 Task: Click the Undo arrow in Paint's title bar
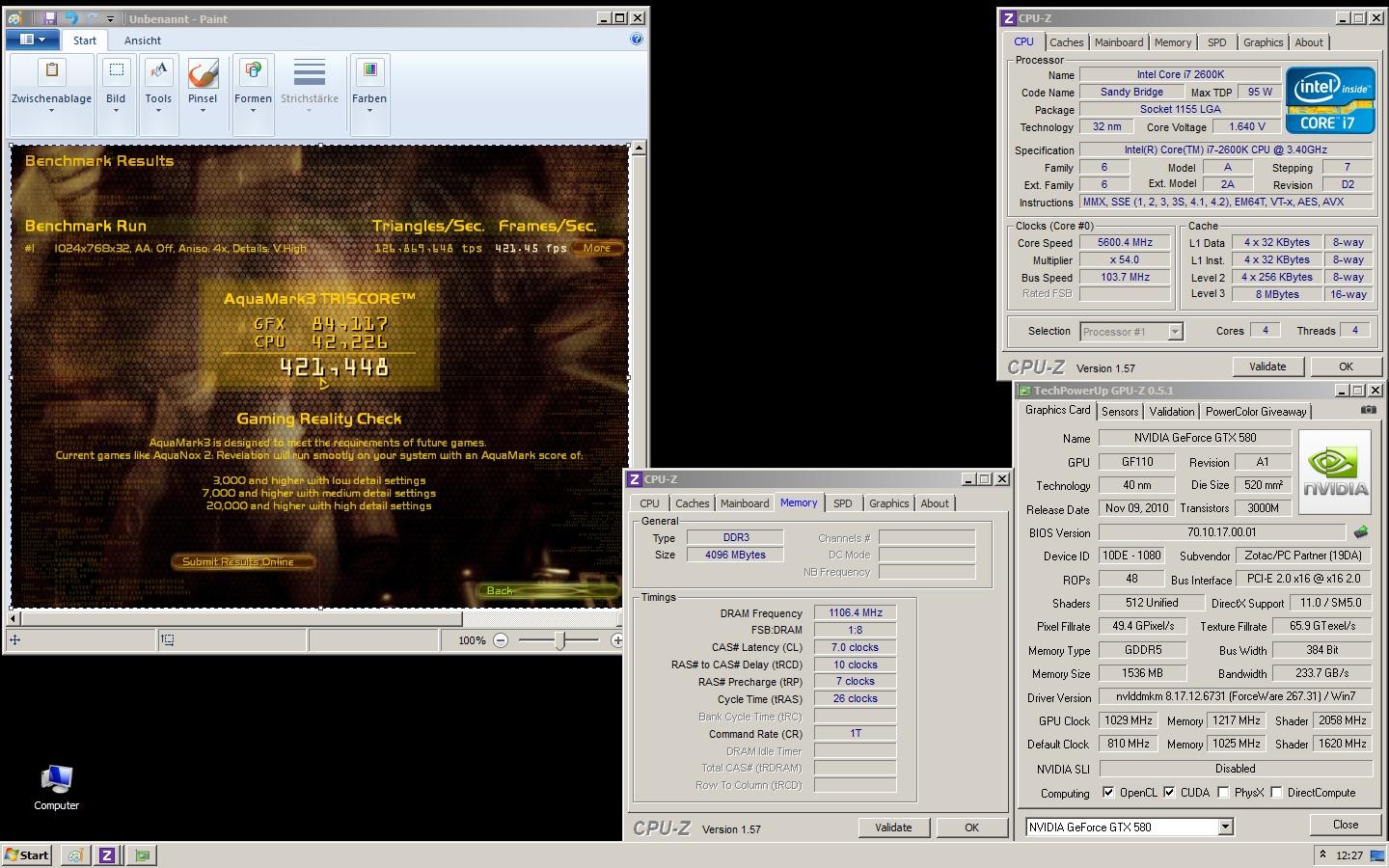coord(71,18)
